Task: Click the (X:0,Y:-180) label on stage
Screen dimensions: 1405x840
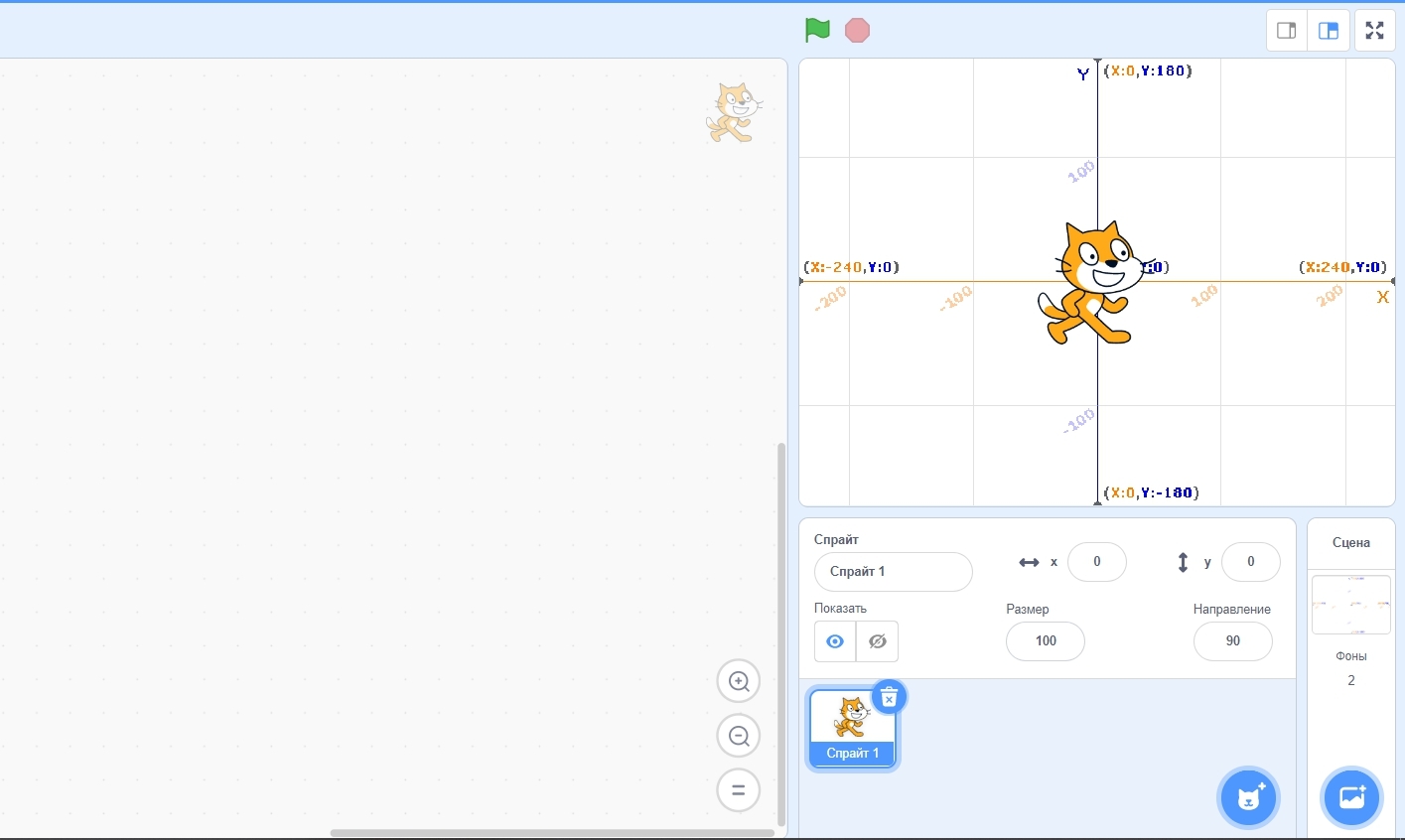Action: (1151, 492)
